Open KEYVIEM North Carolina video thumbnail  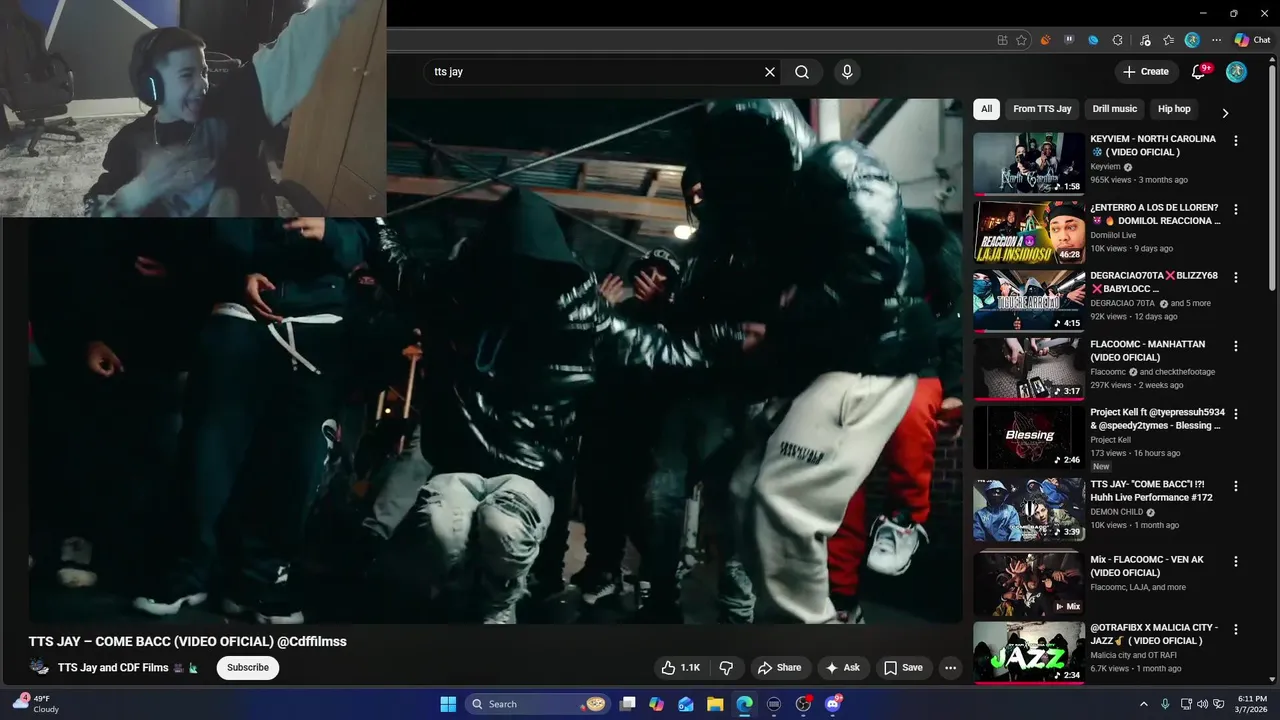1029,164
